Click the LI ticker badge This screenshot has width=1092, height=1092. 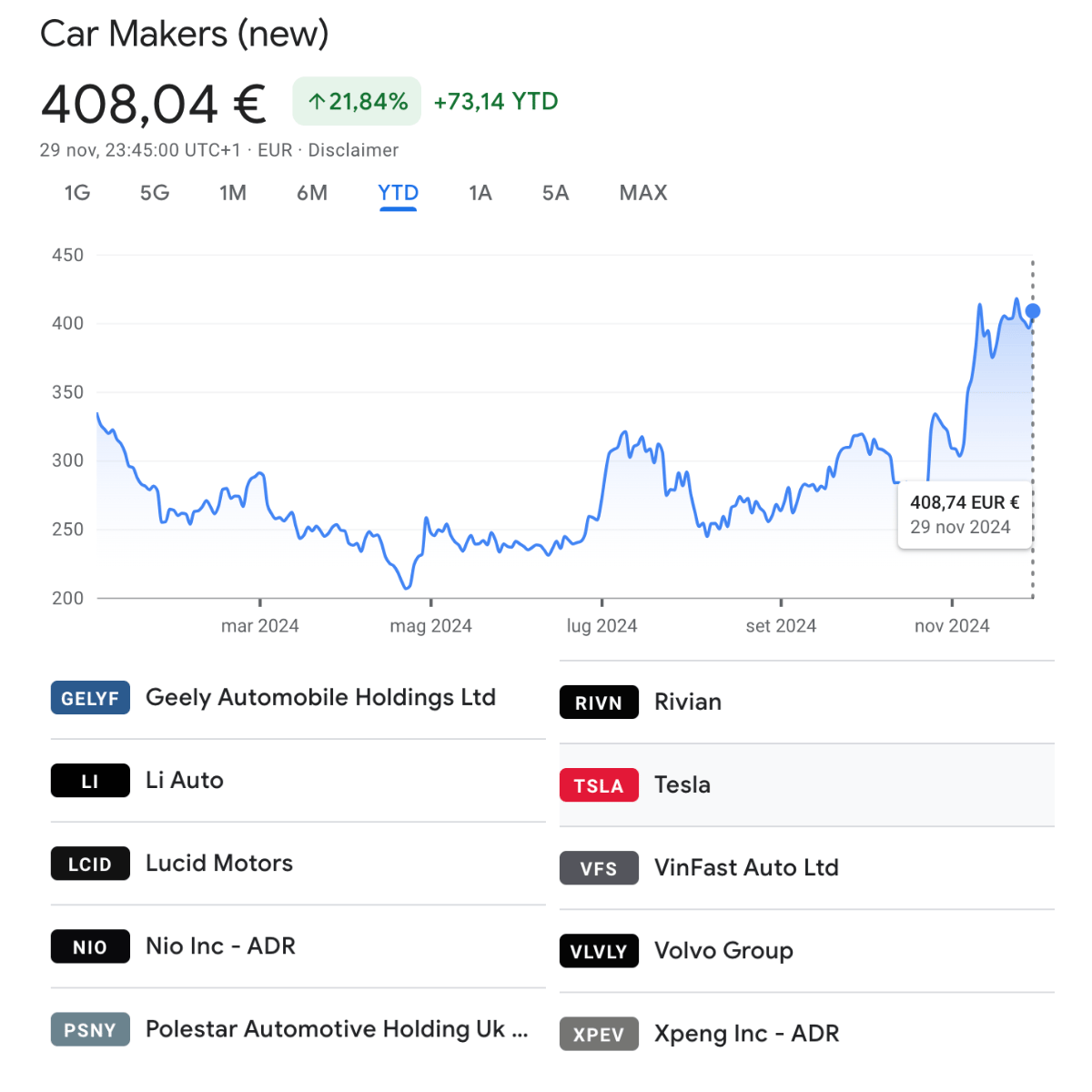90,781
